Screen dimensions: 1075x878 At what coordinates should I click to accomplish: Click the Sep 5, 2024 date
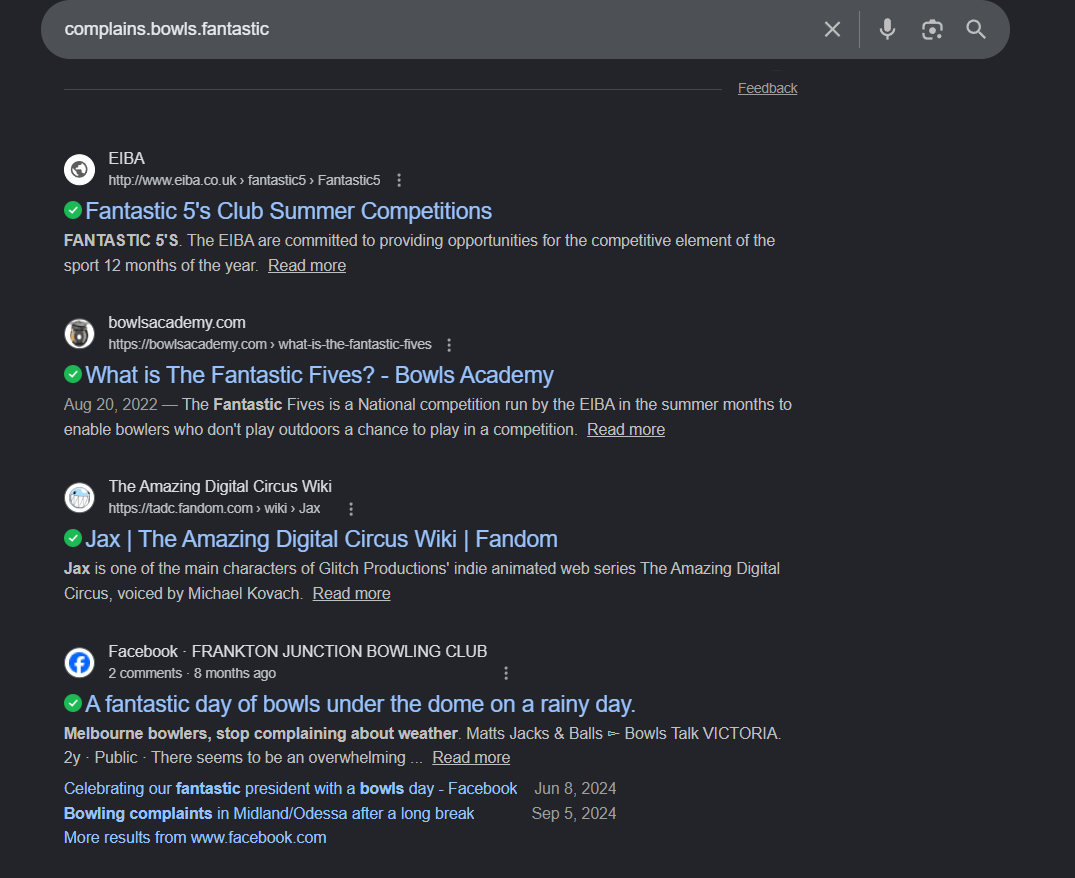tap(574, 814)
